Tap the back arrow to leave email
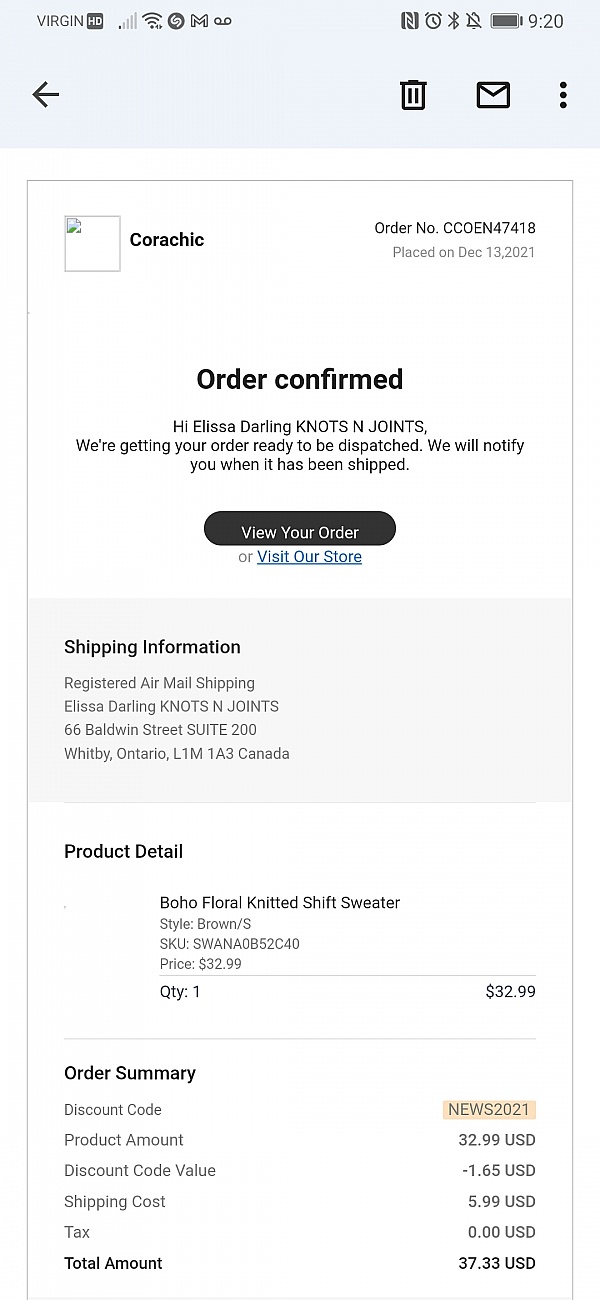Image resolution: width=600 pixels, height=1300 pixels. point(46,95)
